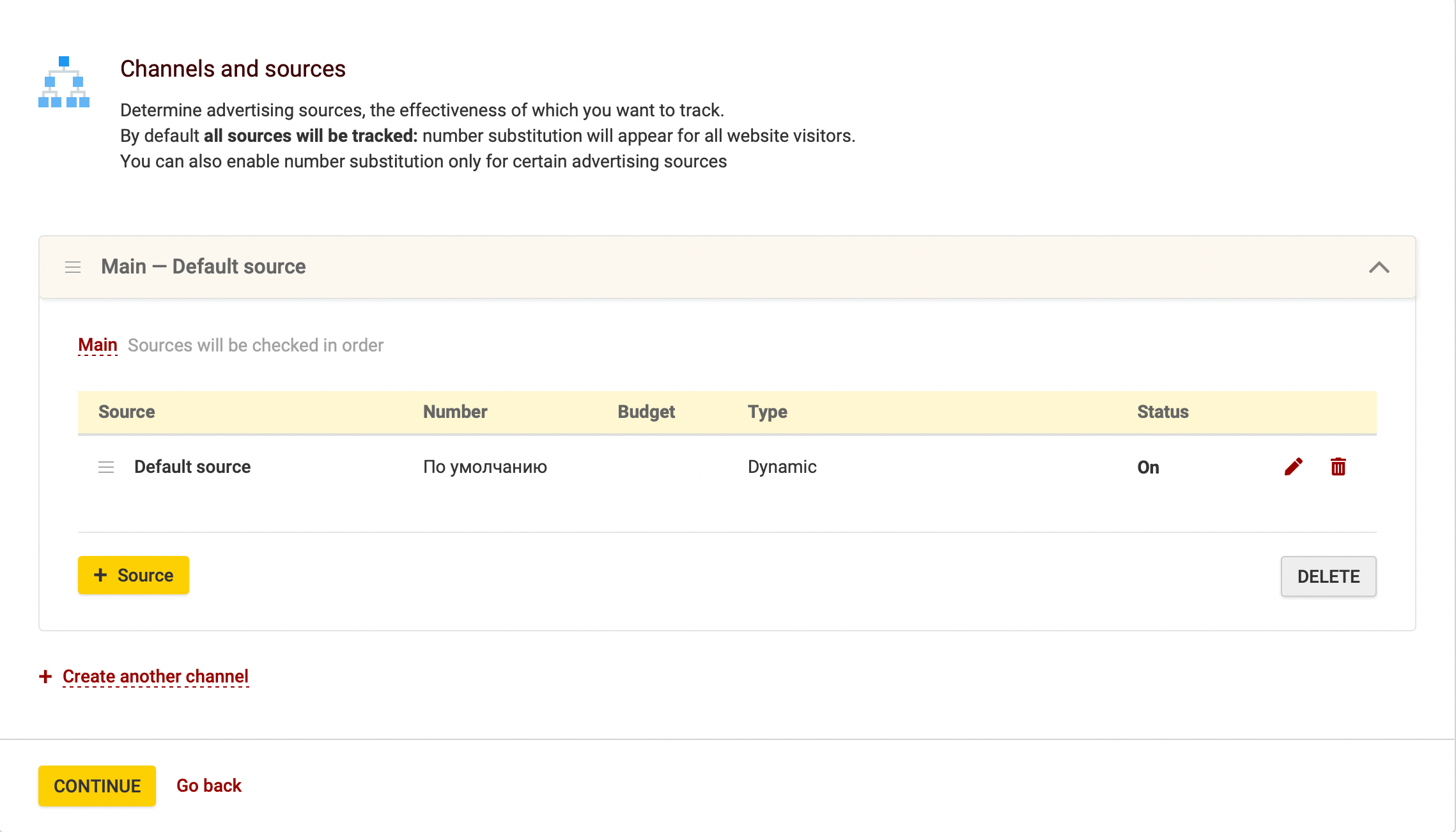The width and height of the screenshot is (1456, 832).
Task: Click the trash icon to delete Default source
Action: click(x=1339, y=467)
